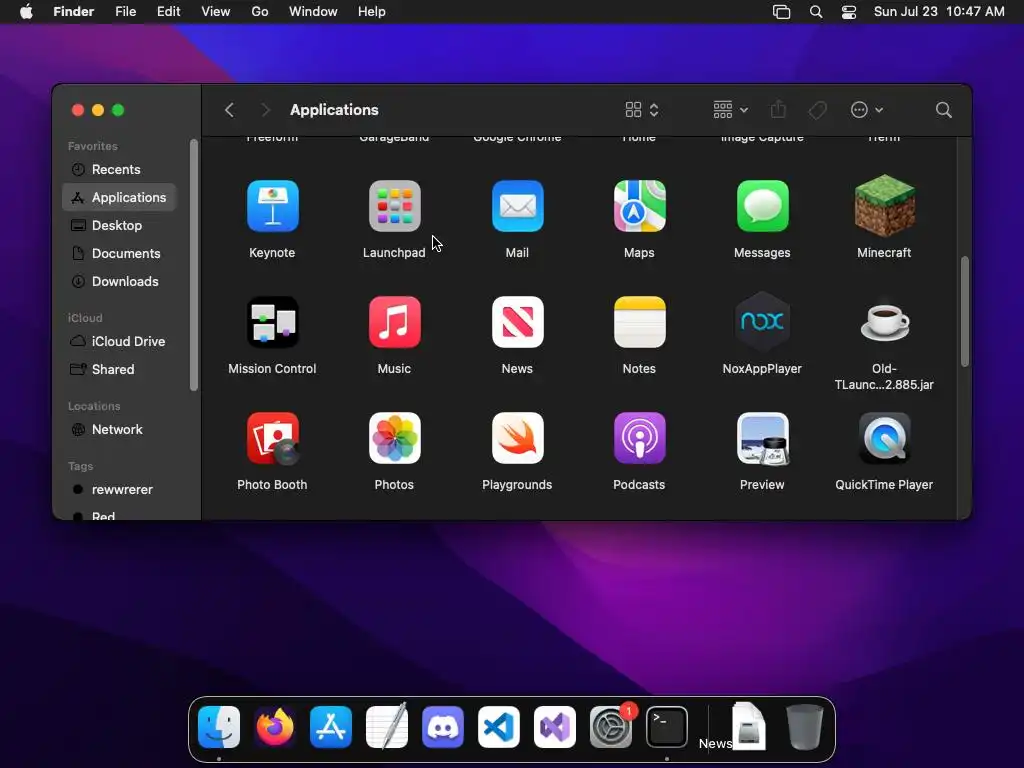
Task: Select the Minecraft app icon
Action: [884, 206]
